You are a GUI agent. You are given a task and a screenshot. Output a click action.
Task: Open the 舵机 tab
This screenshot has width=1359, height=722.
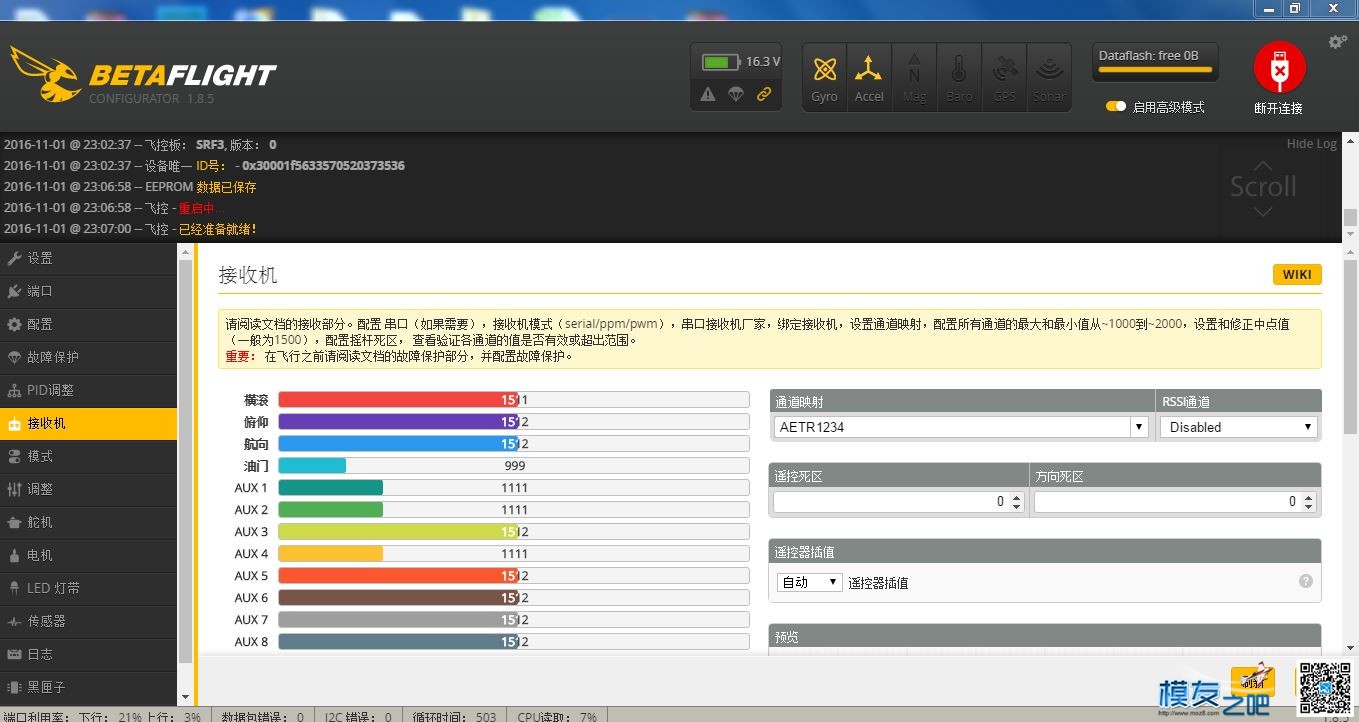coord(88,522)
